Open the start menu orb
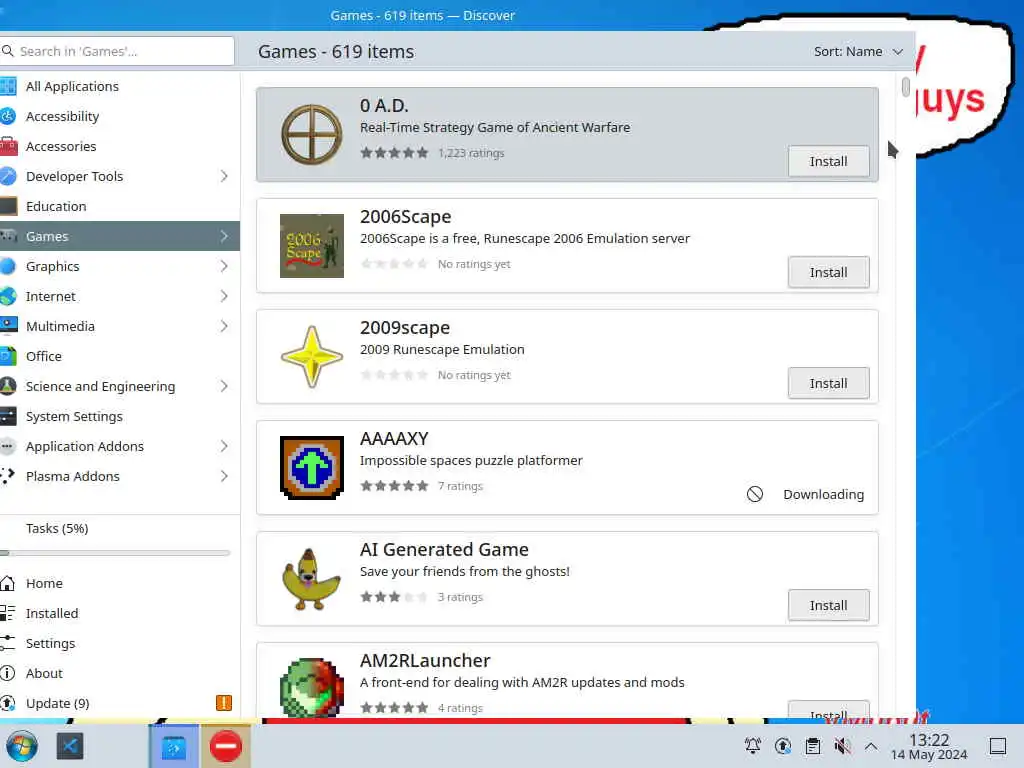 (22, 746)
